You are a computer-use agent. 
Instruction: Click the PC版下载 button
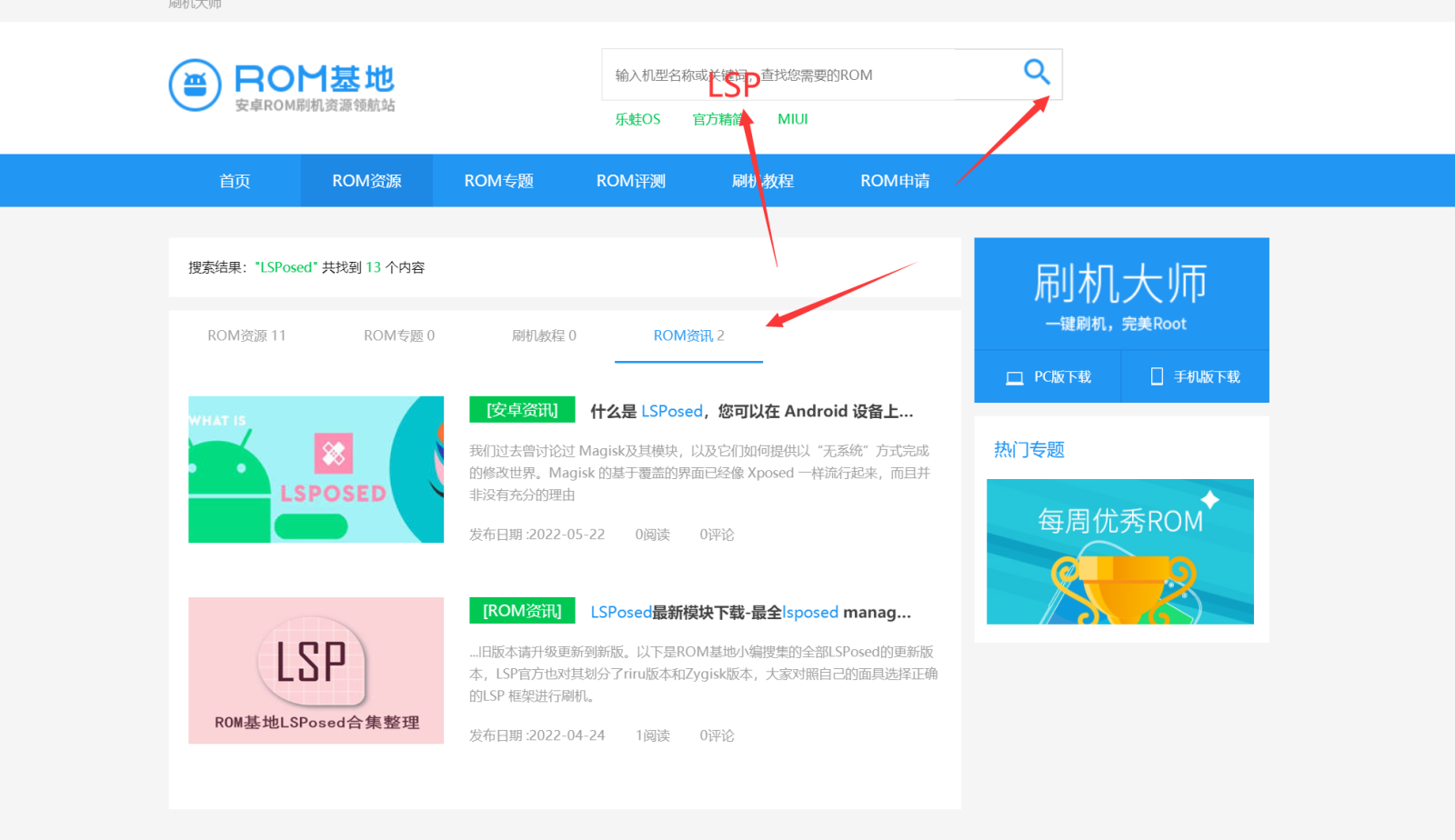(1048, 376)
